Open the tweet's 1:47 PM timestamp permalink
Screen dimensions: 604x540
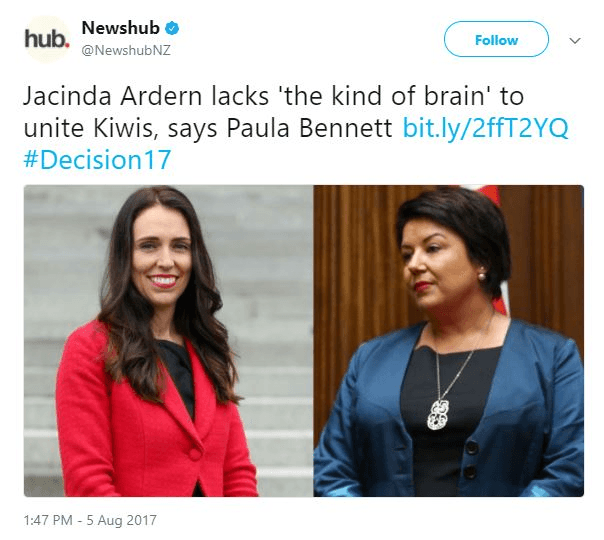(48, 520)
